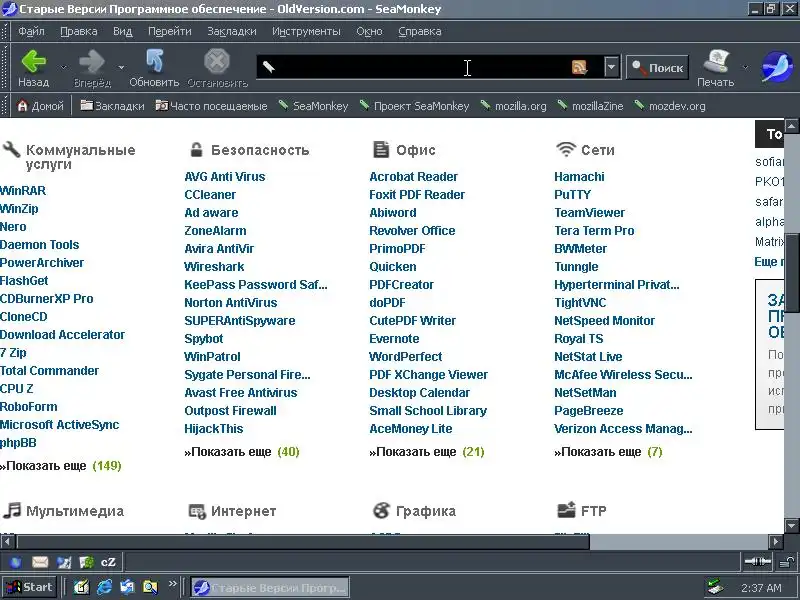Click the vertical scrollbar down arrow

[x=792, y=526]
